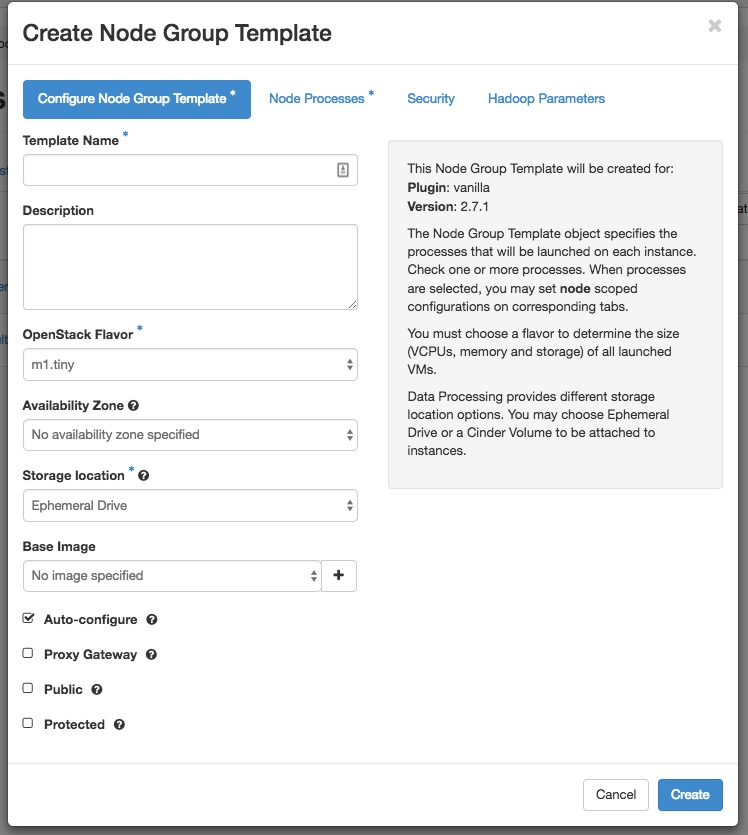This screenshot has height=835, width=748.
Task: Open the OpenStack Flavor dropdown
Action: (x=190, y=365)
